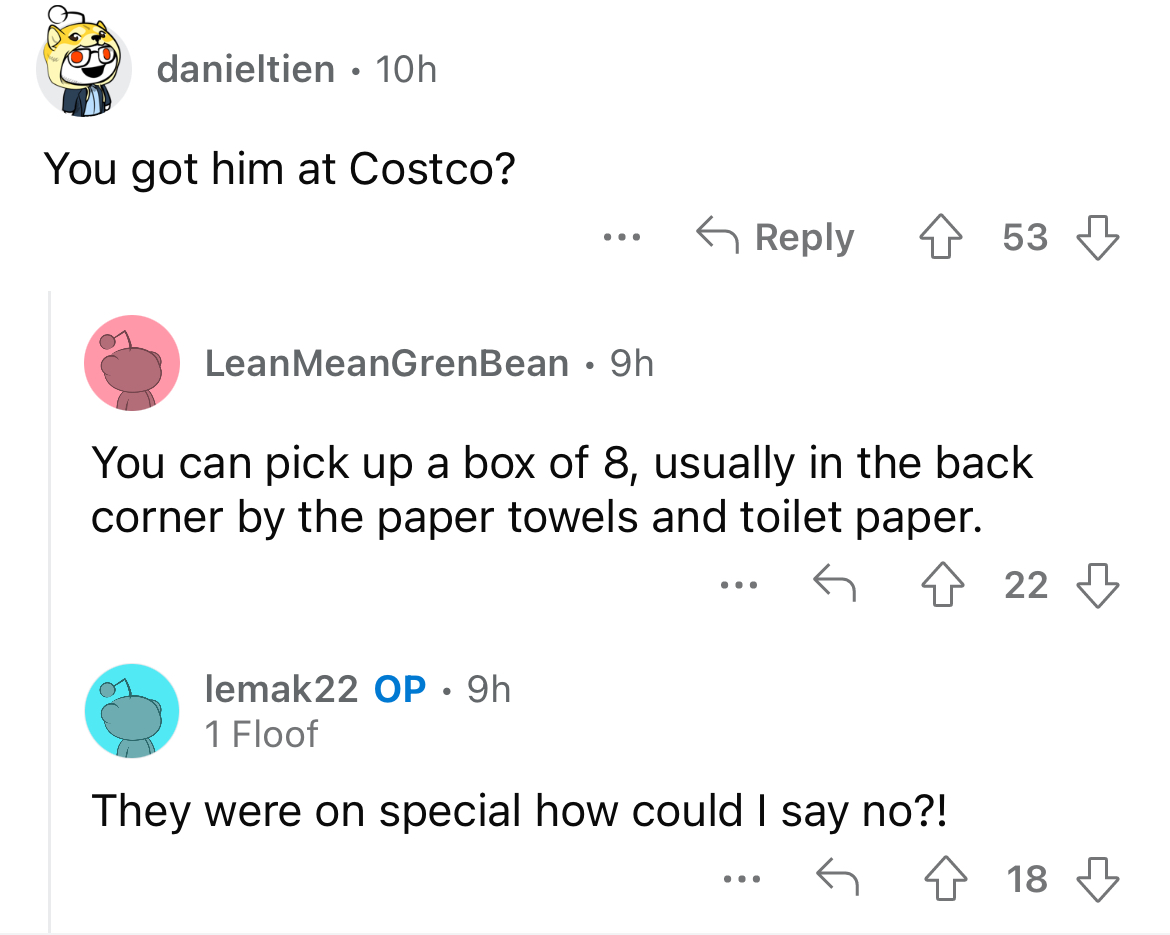Open three-dot menu on LeanMeanGrenBean's comment

pyautogui.click(x=739, y=586)
